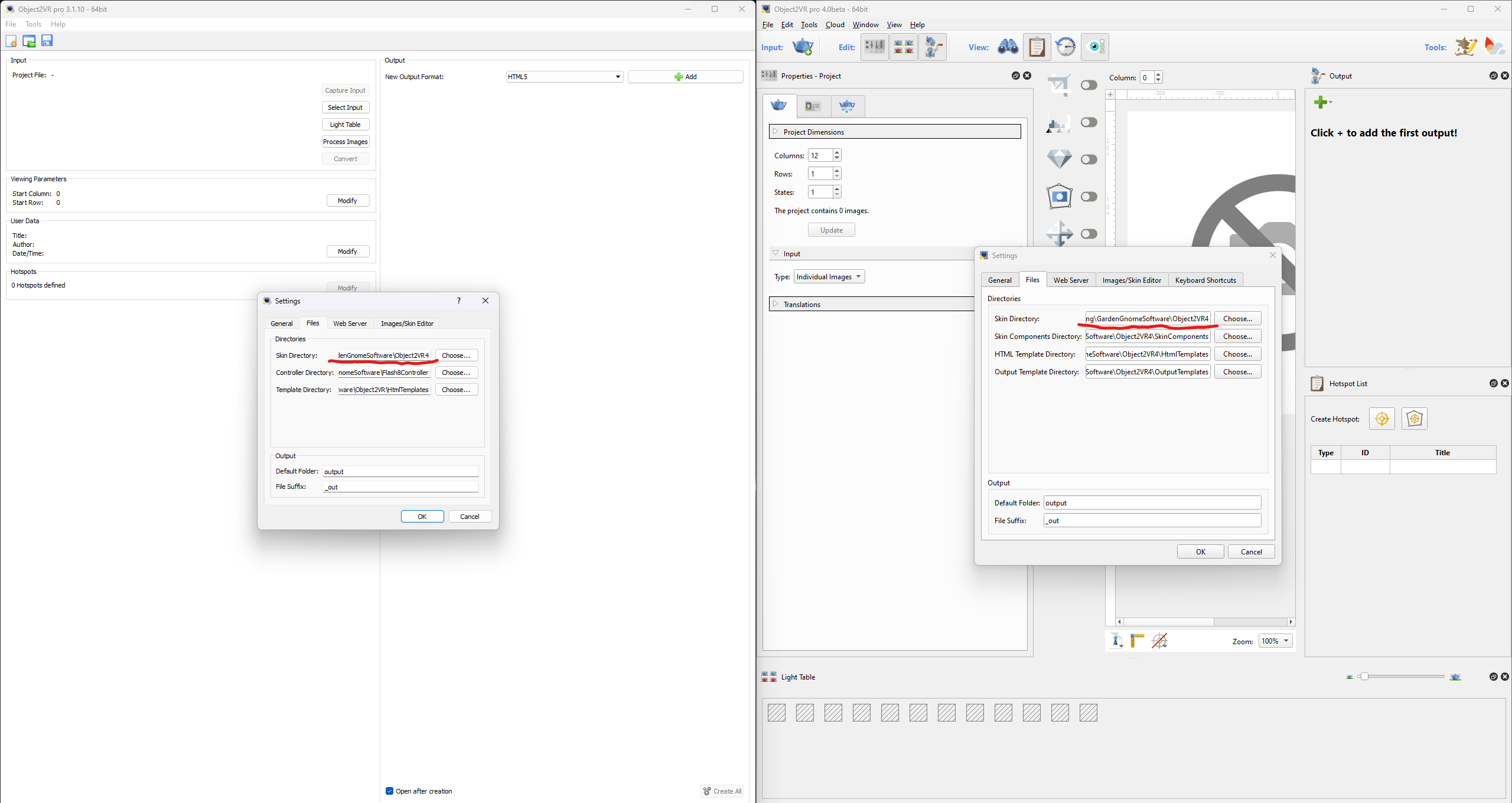Click the Output grinder icon in Edit toolbar

tap(933, 47)
